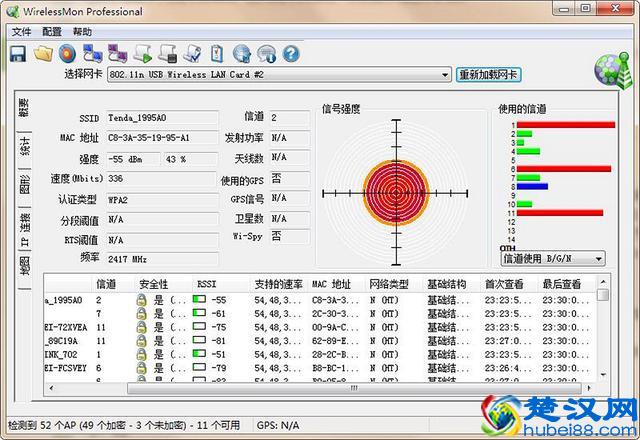Click the blue floppy disk save icon
The height and width of the screenshot is (440, 640).
coord(18,54)
